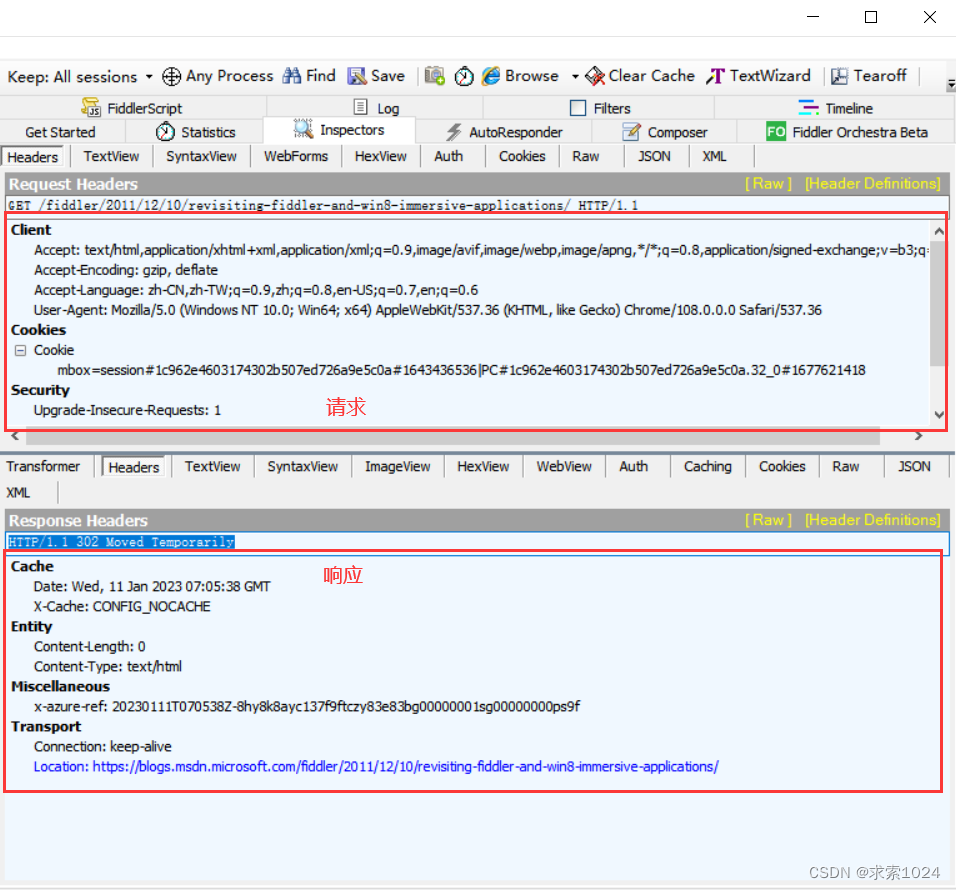This screenshot has height=890, width=956.
Task: Select the Accept-Language header line
Action: [256, 290]
